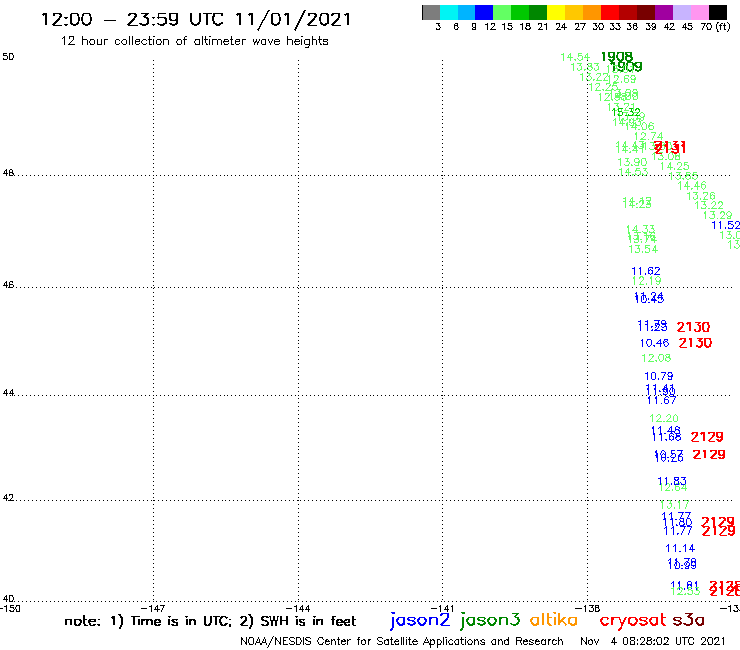Image resolution: width=740 pixels, height=650 pixels.
Task: Click wave height value '13.26'
Action: [701, 196]
